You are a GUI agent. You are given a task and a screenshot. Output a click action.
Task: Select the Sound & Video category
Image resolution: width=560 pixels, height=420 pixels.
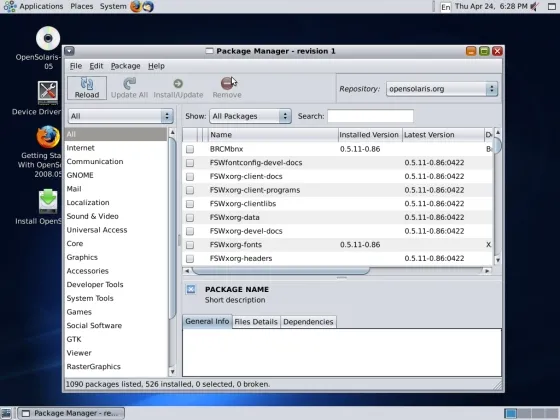pyautogui.click(x=116, y=216)
